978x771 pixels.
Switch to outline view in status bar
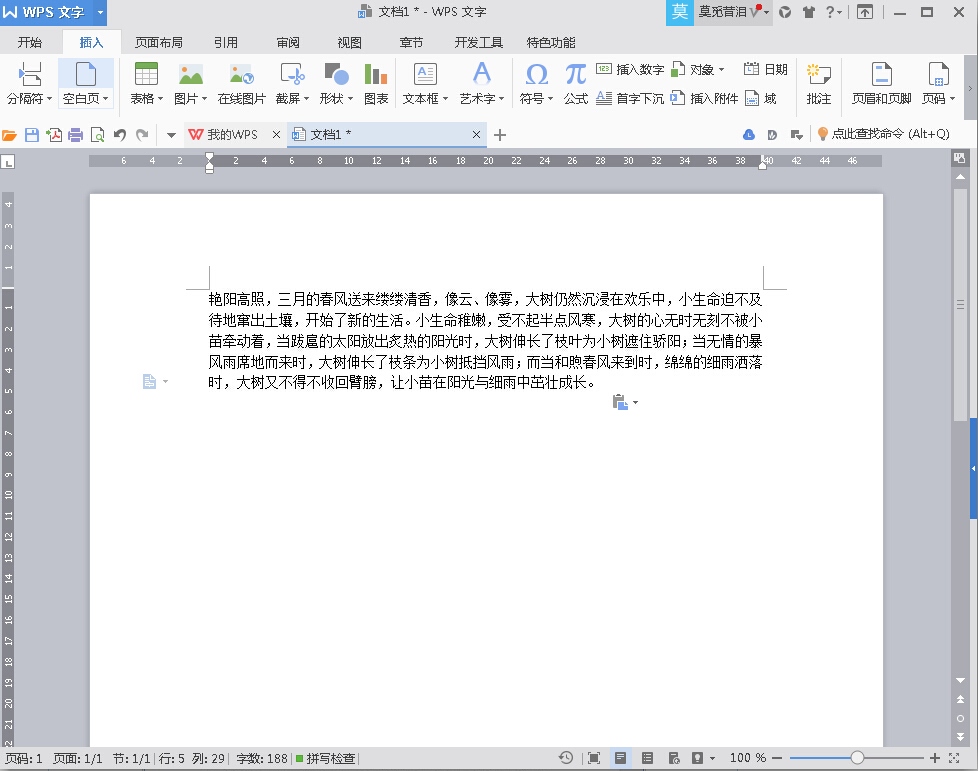(647, 759)
